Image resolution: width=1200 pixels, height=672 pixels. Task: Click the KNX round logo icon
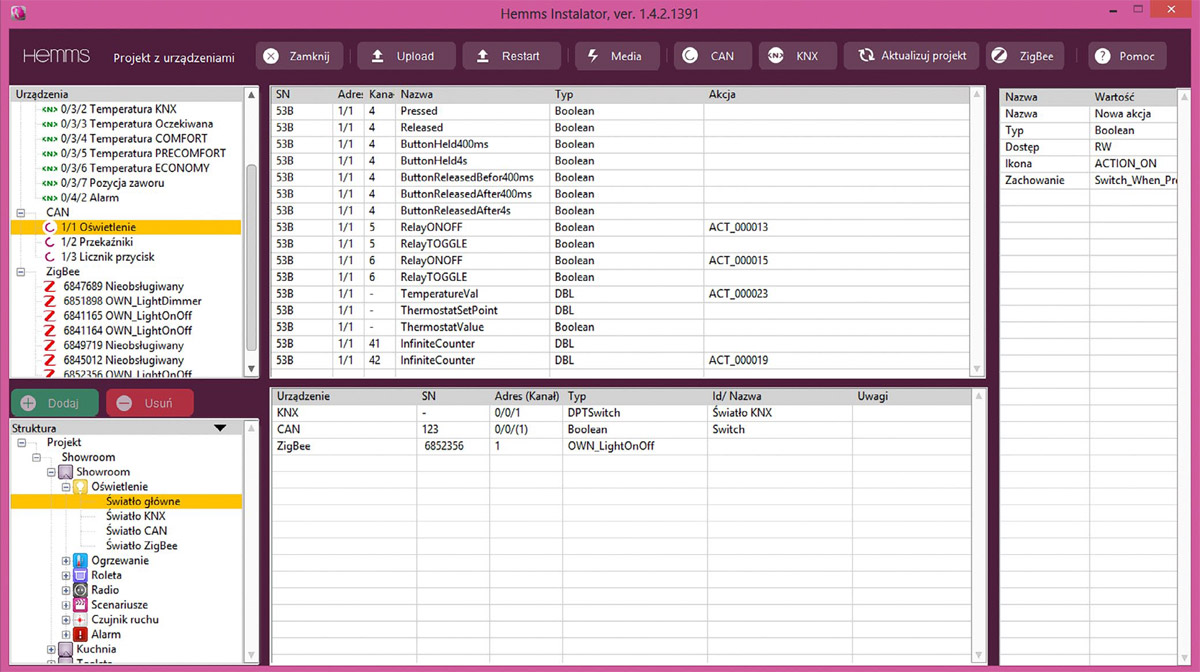775,56
